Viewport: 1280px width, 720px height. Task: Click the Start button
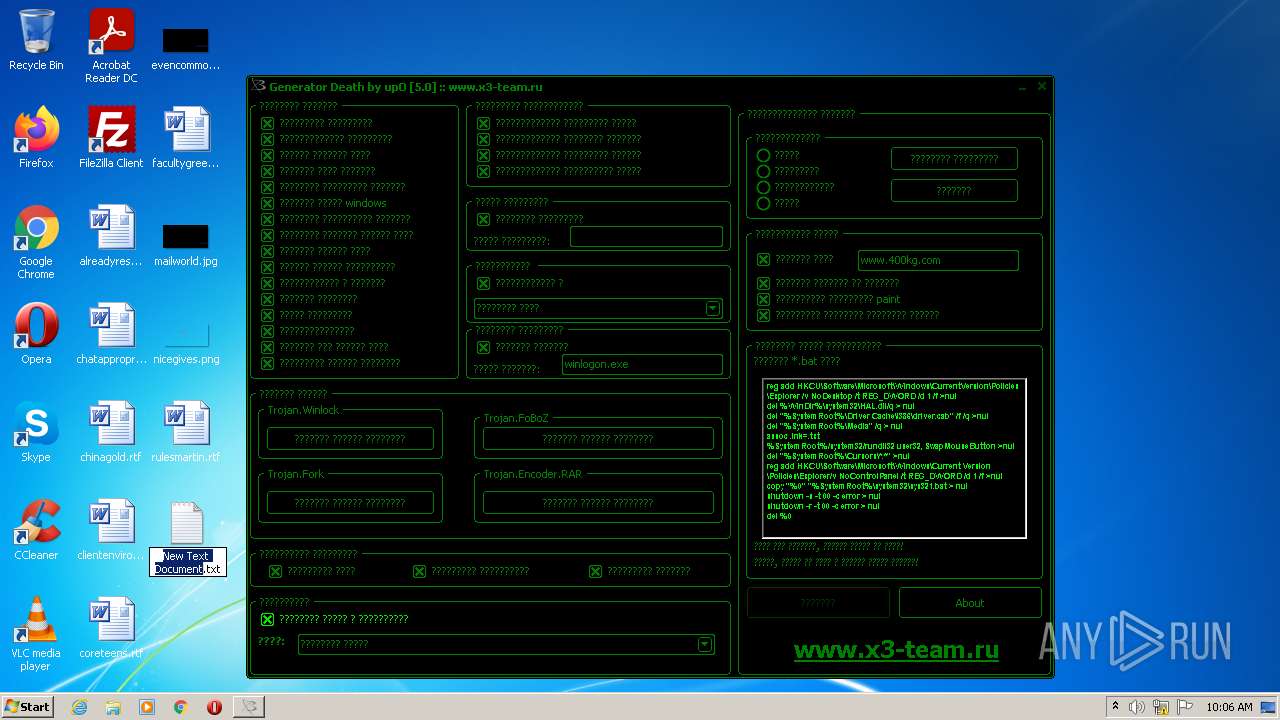click(28, 707)
